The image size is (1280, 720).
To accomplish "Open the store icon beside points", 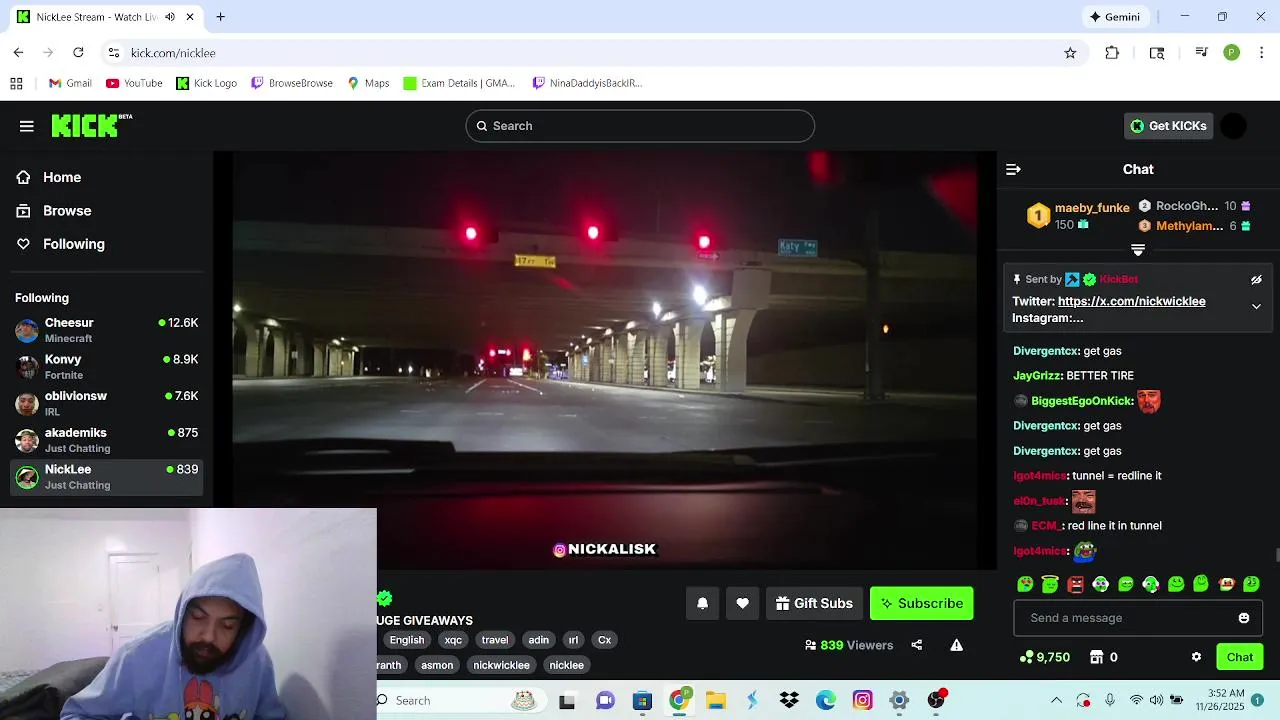I will [x=1096, y=657].
